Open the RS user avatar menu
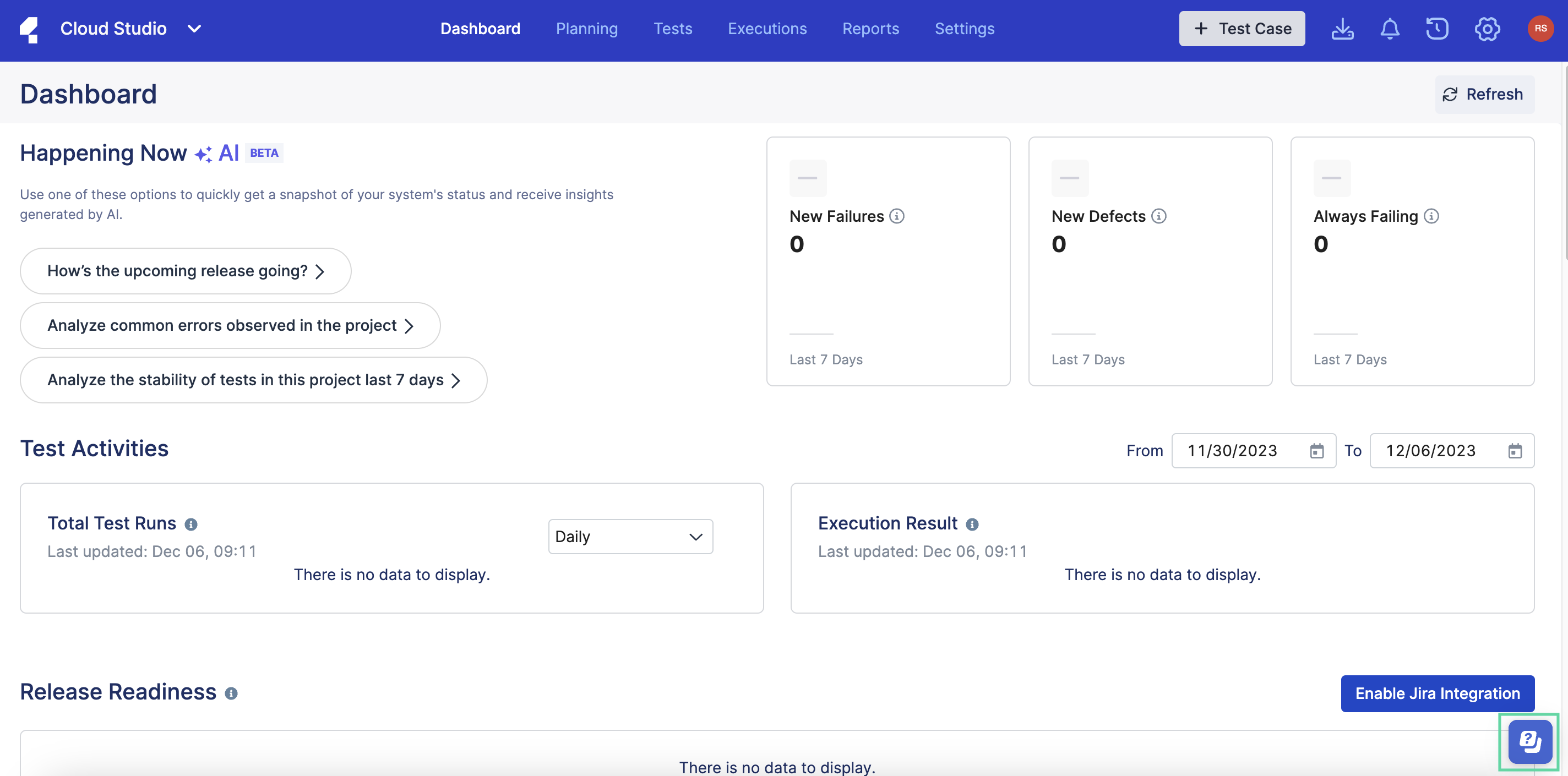This screenshot has height=776, width=1568. tap(1540, 29)
